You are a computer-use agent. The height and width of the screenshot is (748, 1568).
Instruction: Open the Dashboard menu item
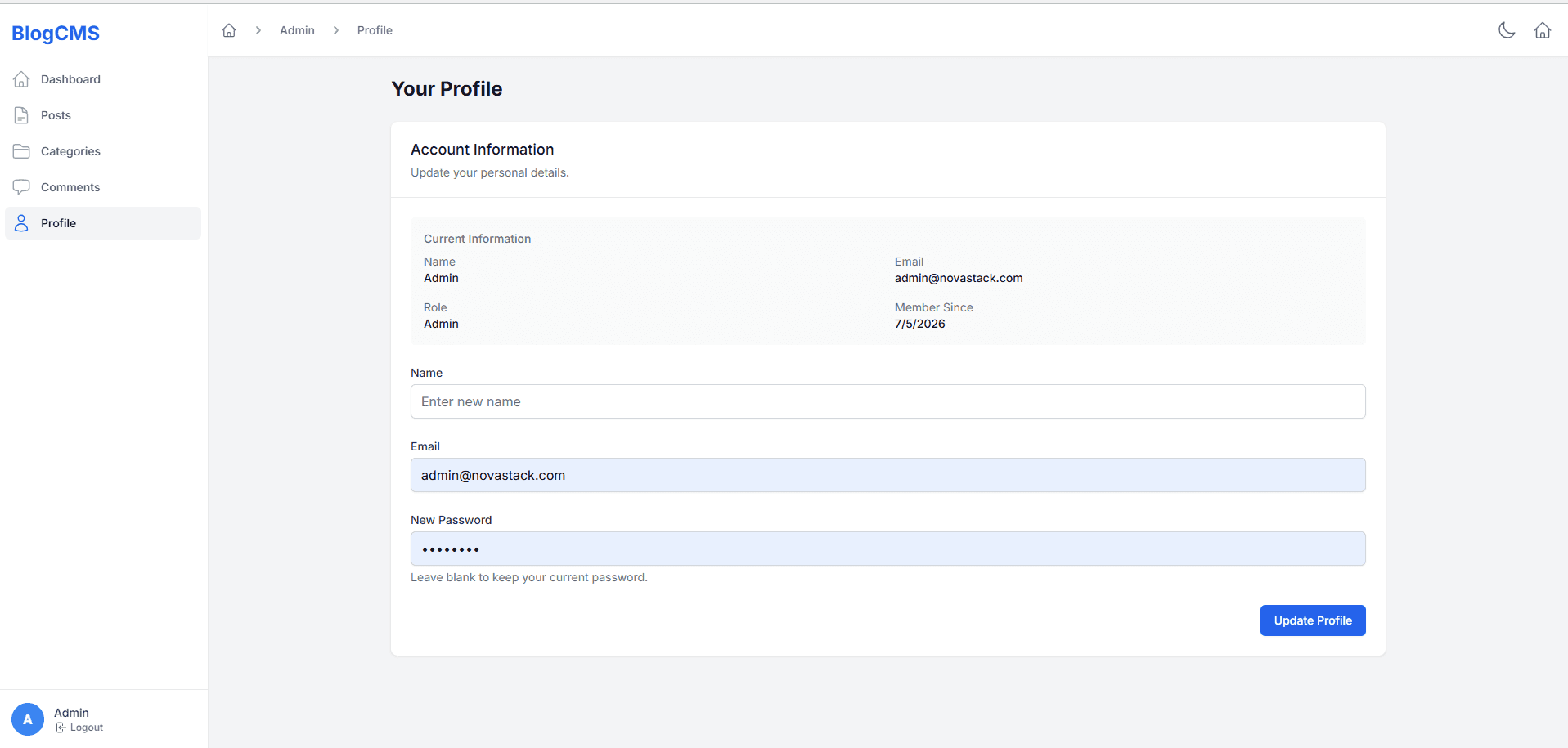[103, 79]
